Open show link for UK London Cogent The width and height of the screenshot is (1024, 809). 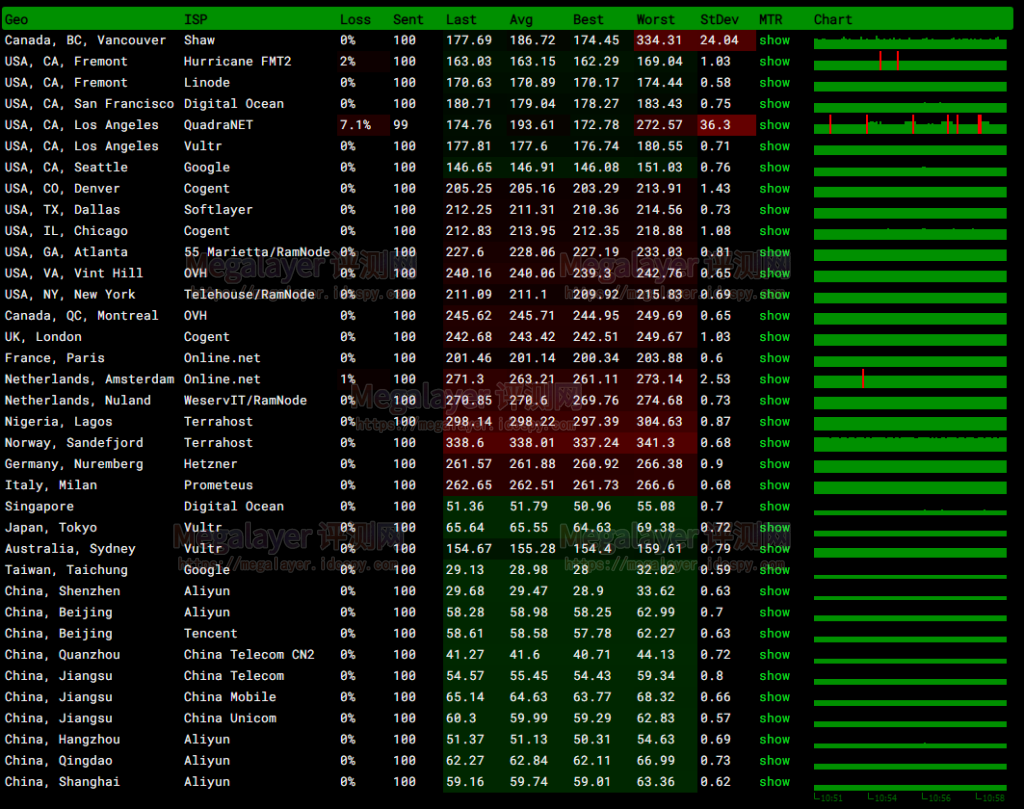(775, 337)
